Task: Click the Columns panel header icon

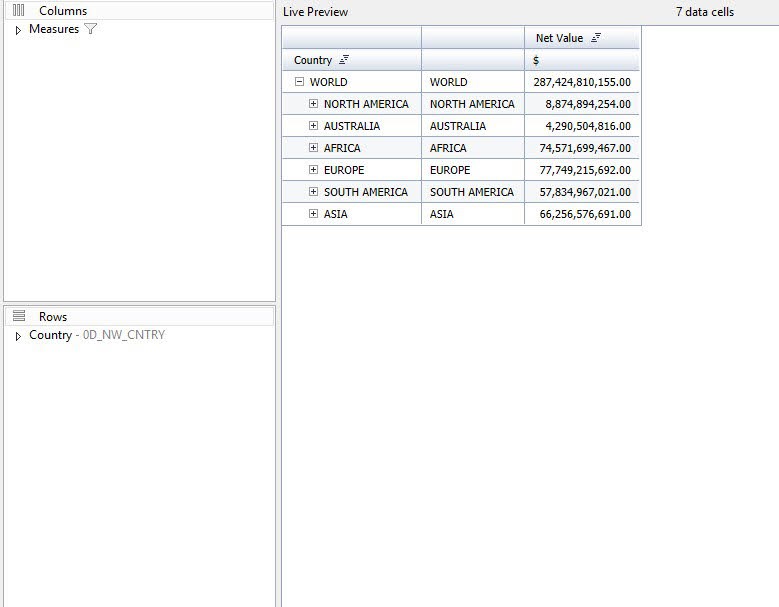Action: click(18, 10)
